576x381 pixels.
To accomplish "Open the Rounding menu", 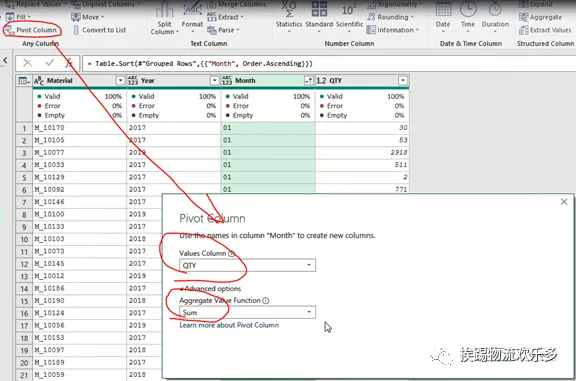I will 390,17.
